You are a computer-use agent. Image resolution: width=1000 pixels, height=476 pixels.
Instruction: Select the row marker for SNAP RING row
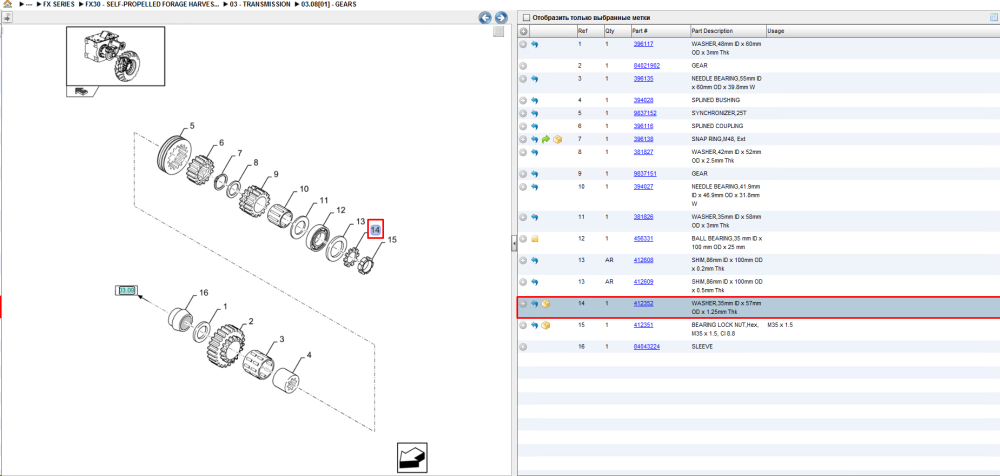523,139
